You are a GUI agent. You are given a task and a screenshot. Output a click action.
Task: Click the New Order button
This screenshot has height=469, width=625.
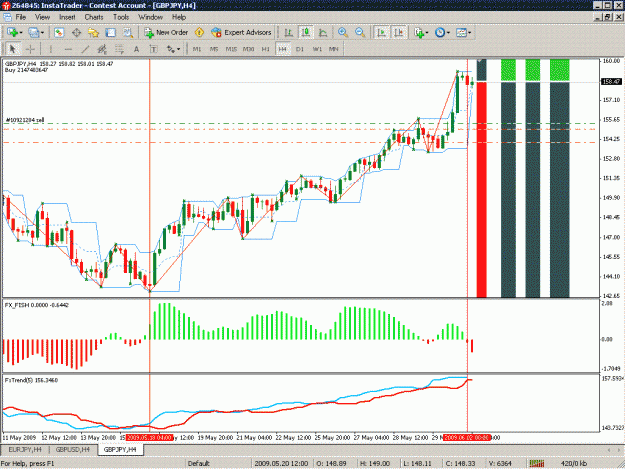tap(166, 33)
